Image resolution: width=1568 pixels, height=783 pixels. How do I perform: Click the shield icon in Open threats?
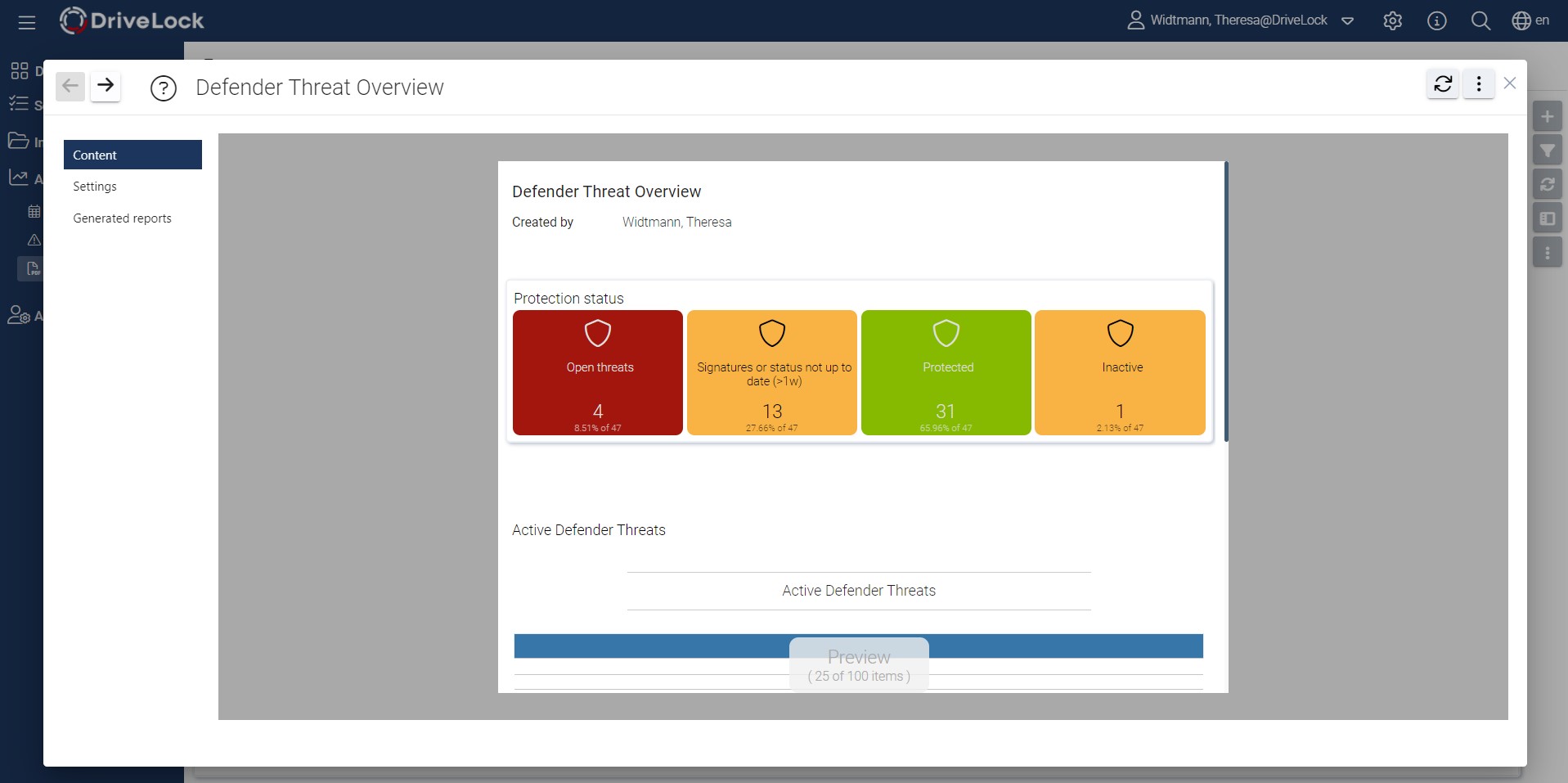[598, 333]
